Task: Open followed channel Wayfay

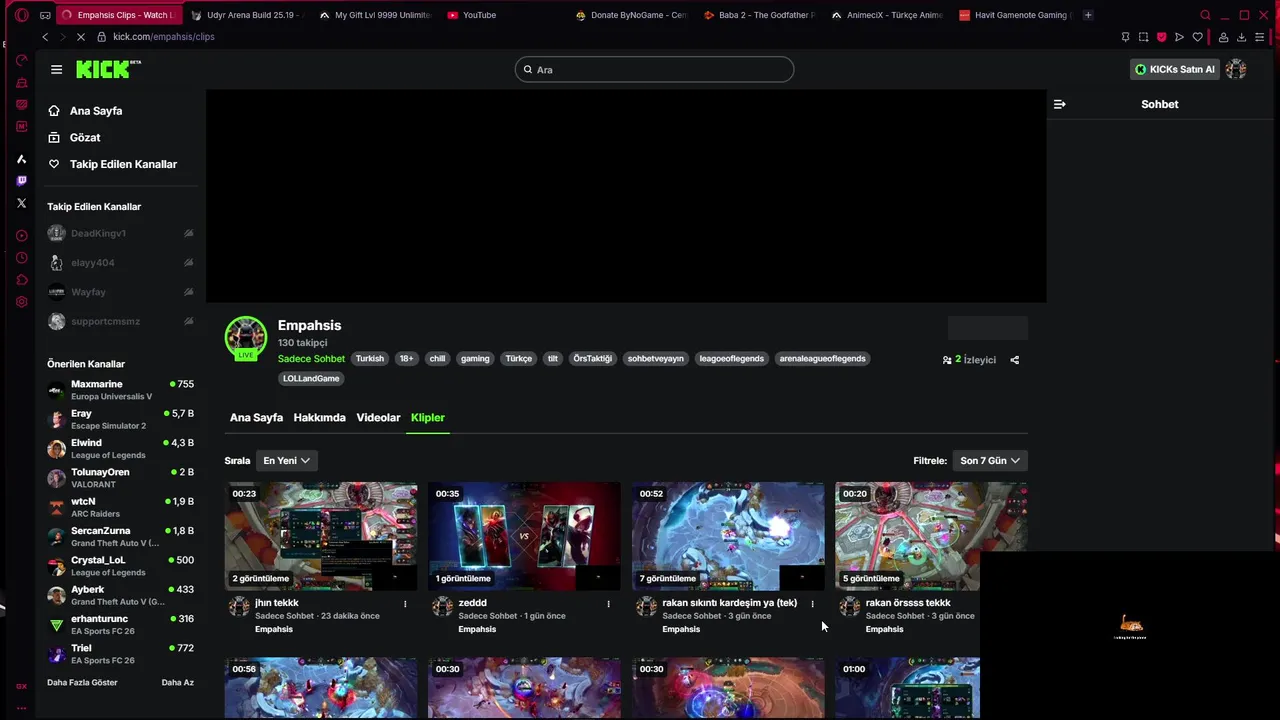Action: 121,292
